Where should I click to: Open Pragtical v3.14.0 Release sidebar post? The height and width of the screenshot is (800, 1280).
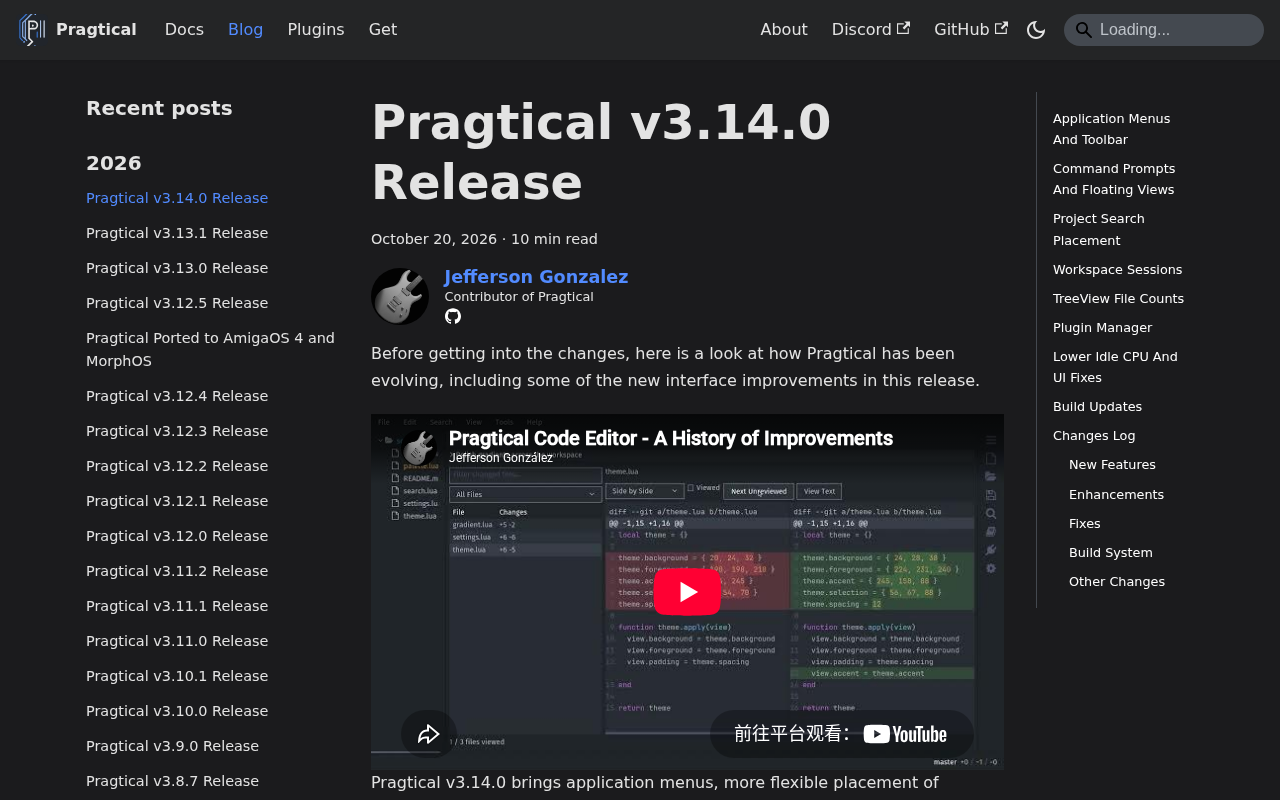click(x=177, y=198)
